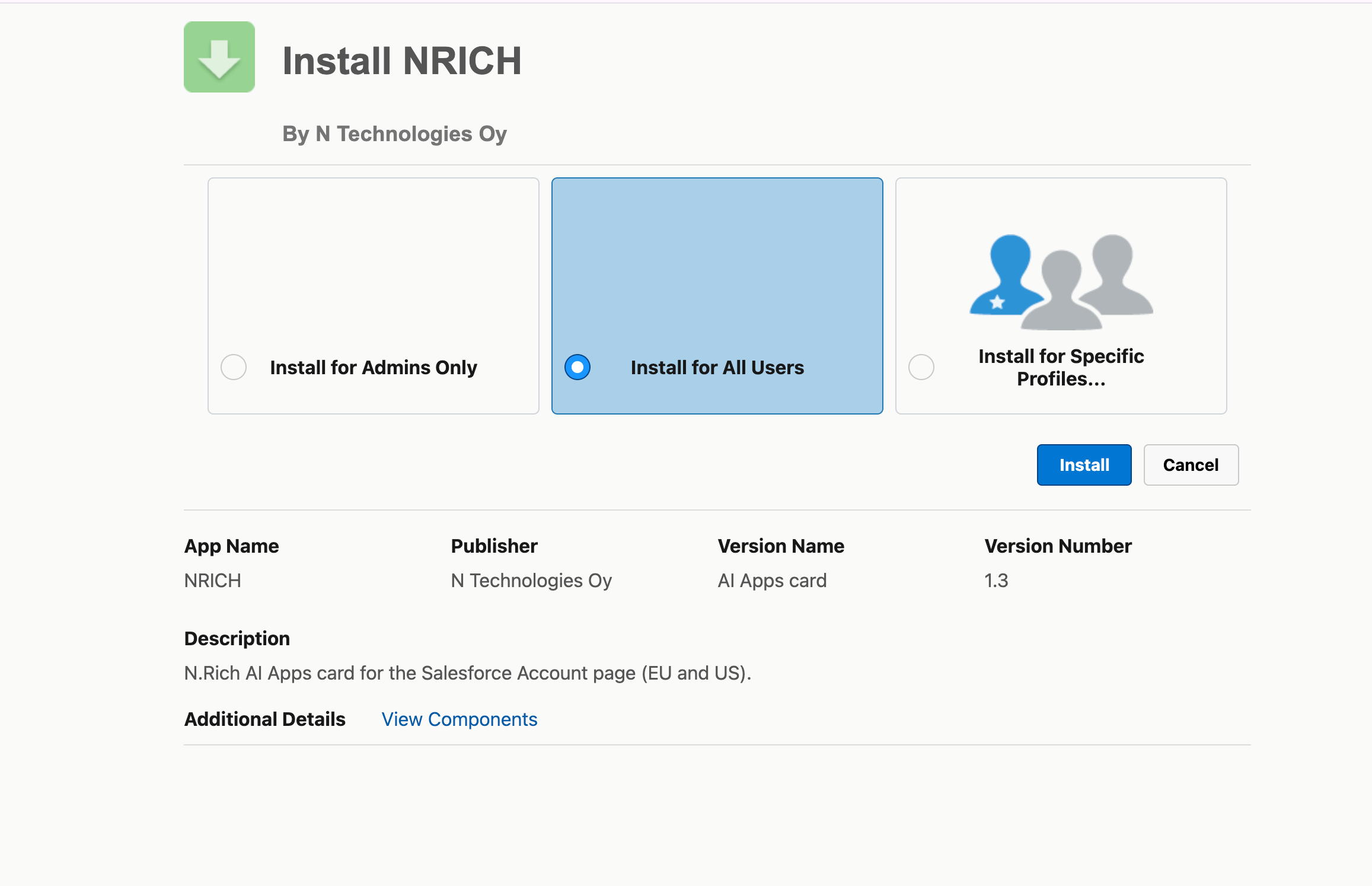Screen dimensions: 1372x886
Task: Click the green install download arrow icon
Action: pyautogui.click(x=219, y=57)
